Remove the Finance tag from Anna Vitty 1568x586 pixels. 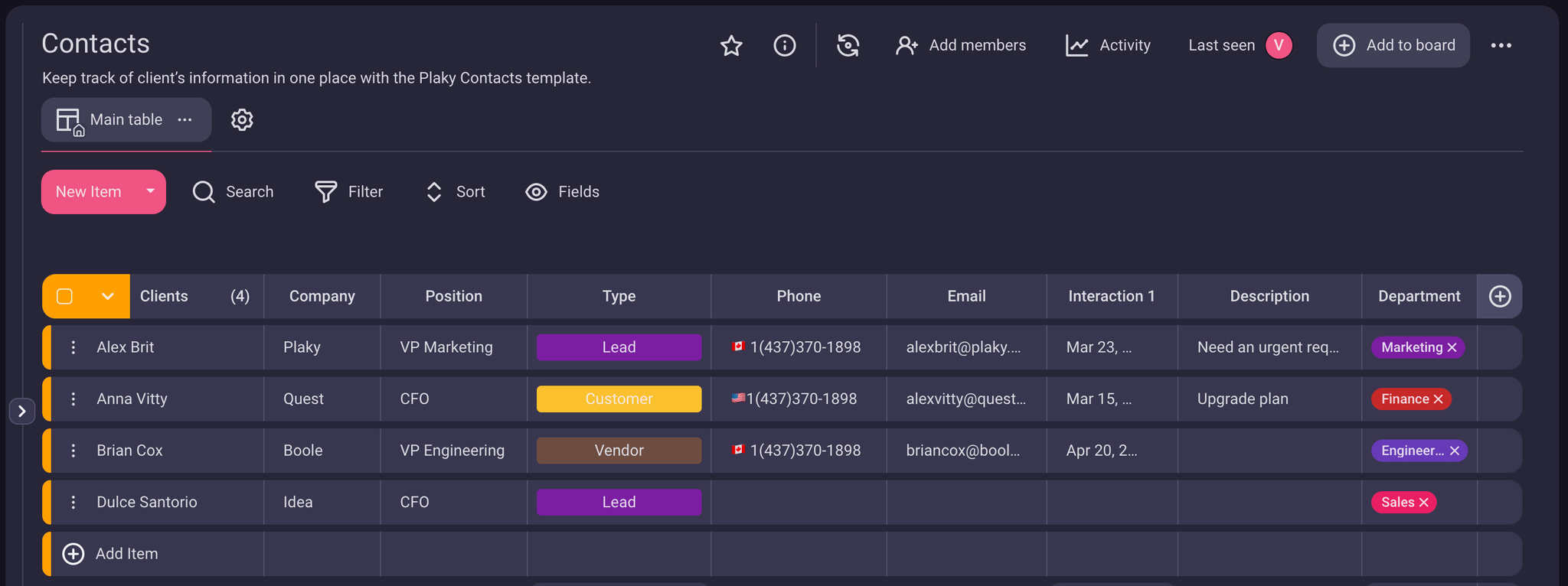pos(1438,399)
